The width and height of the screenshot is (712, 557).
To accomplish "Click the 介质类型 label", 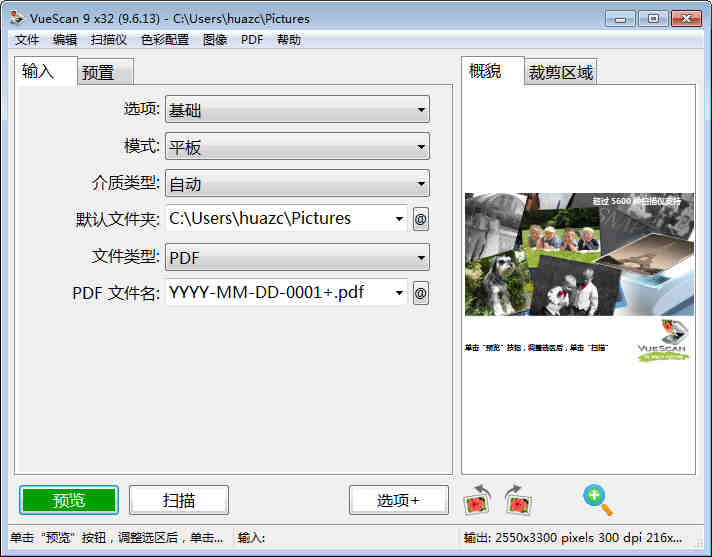I will coord(126,183).
